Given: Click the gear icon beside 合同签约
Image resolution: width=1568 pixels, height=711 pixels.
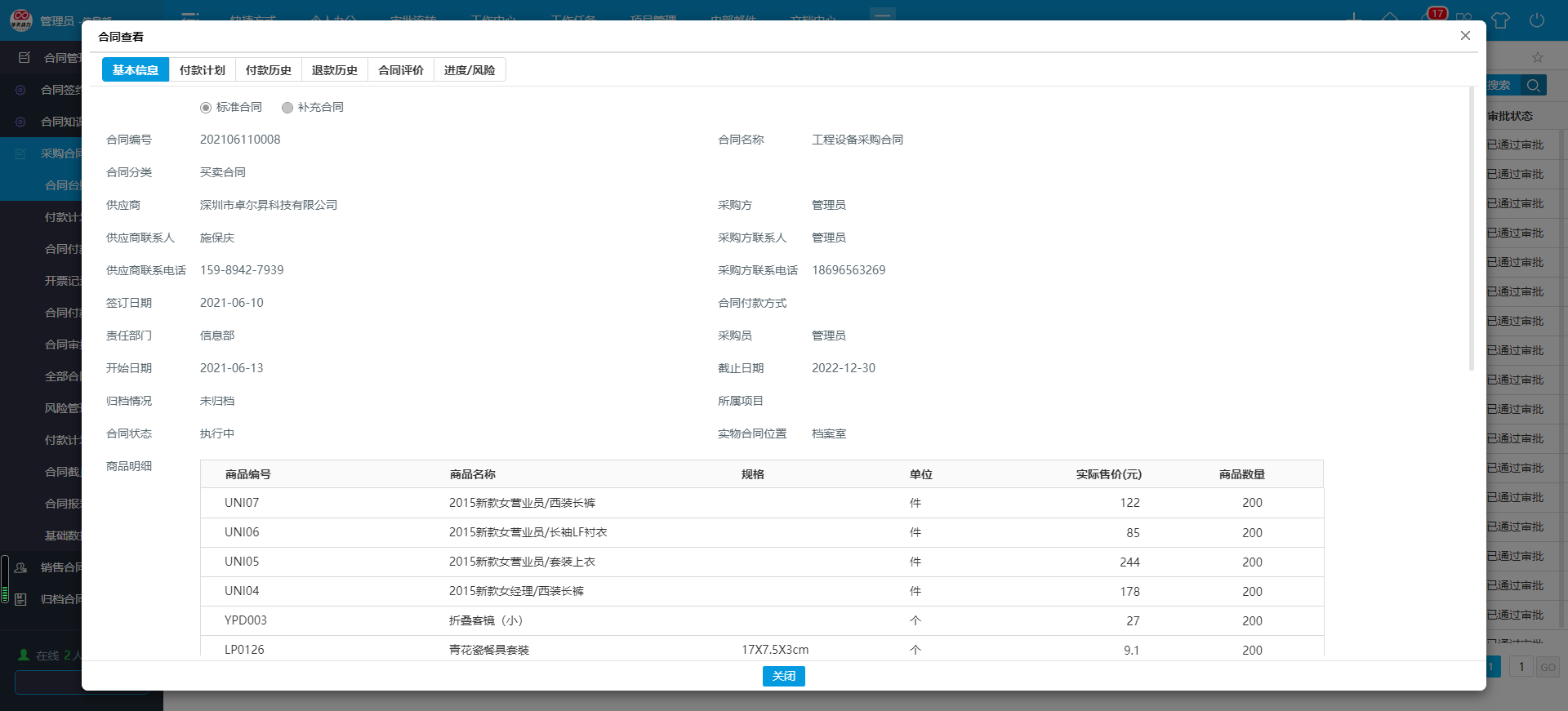Looking at the screenshot, I should (21, 90).
